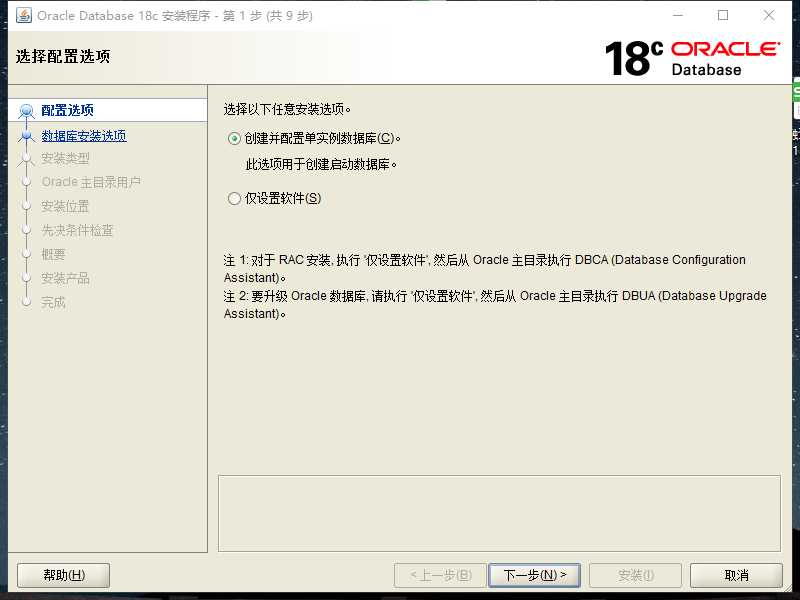Viewport: 800px width, 600px height.
Task: Click the 注 1 RAC installation note text
Action: (485, 269)
